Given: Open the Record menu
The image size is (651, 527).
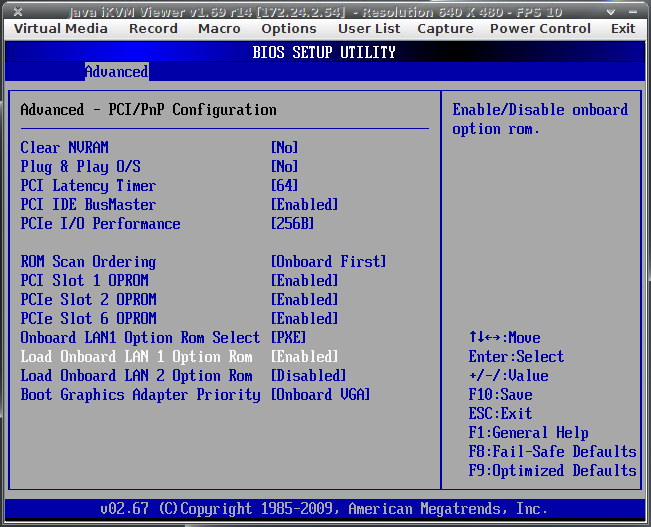Looking at the screenshot, I should click(x=153, y=29).
